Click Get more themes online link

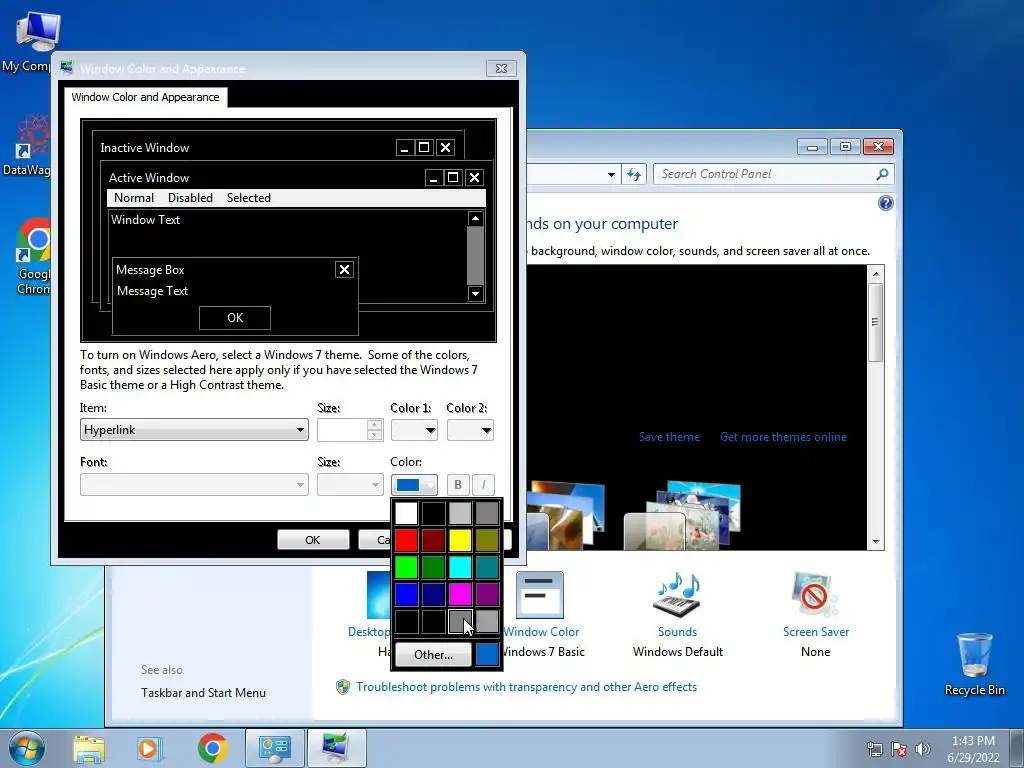click(783, 437)
